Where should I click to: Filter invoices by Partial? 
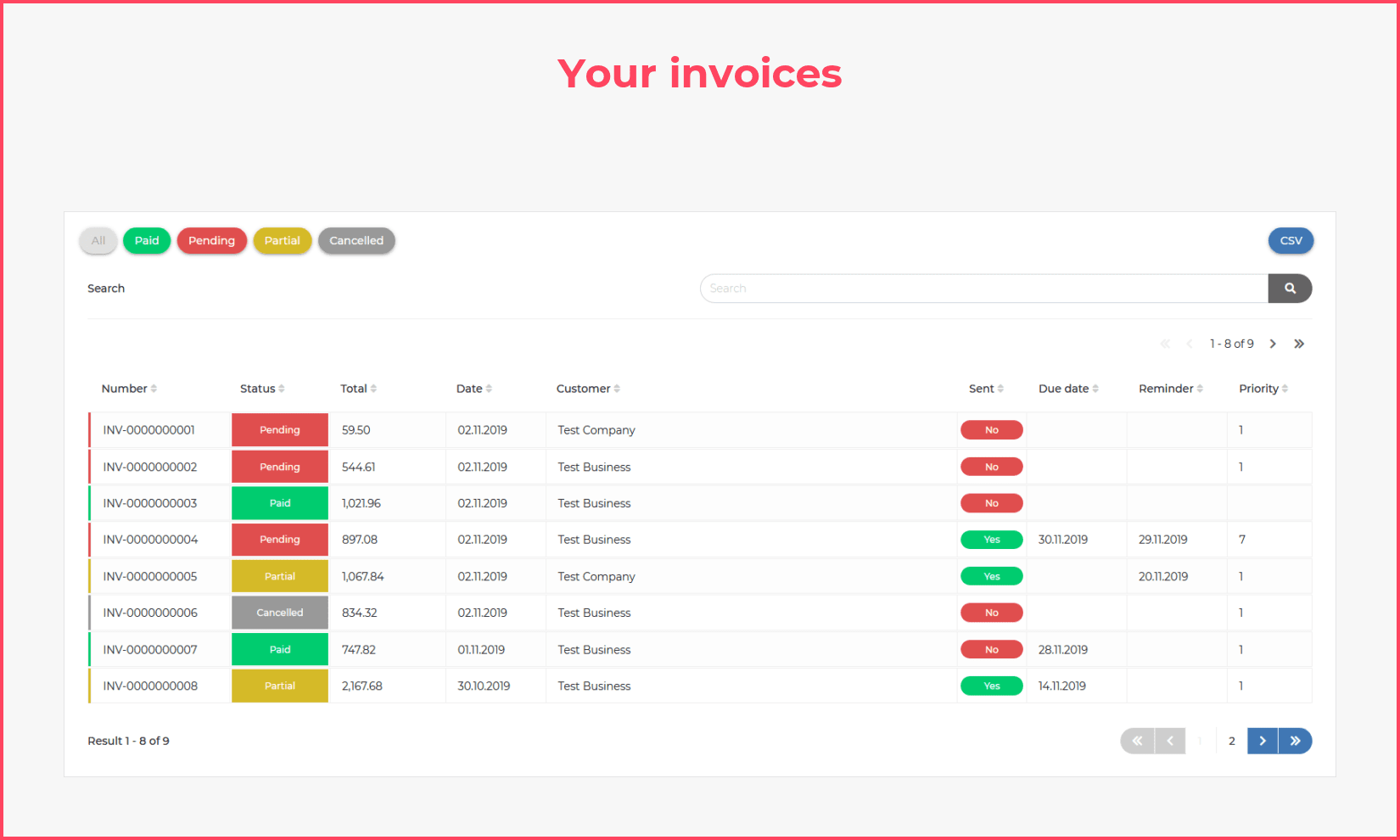click(282, 241)
